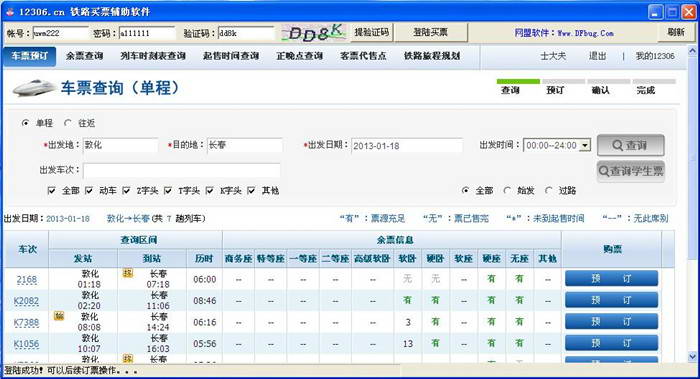Select the 单程 one-way radio button
The image size is (700, 379).
(x=25, y=123)
